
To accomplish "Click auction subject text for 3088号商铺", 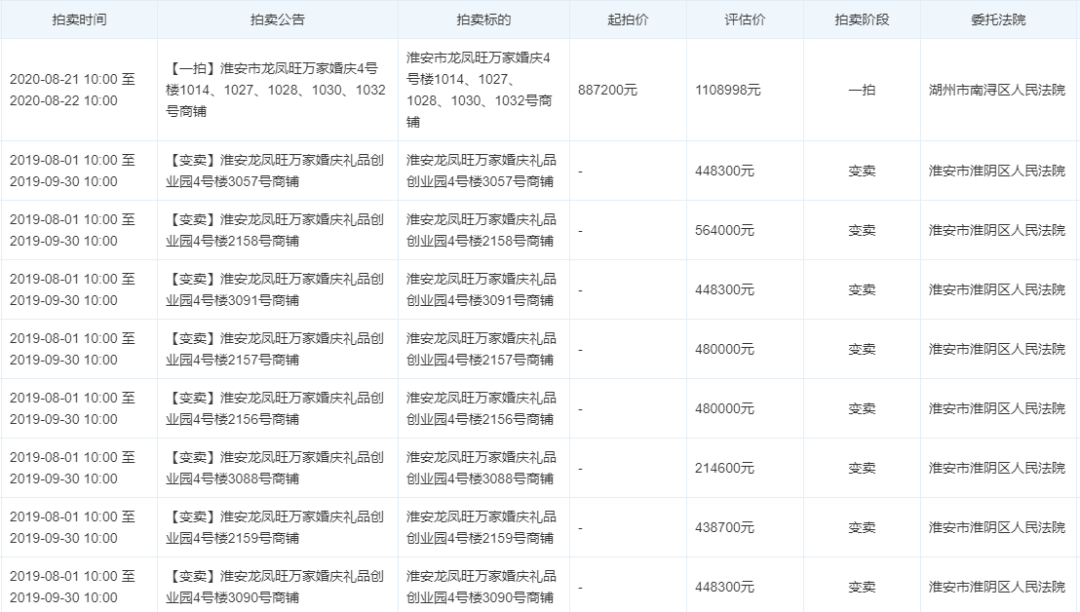I will pyautogui.click(x=481, y=468).
